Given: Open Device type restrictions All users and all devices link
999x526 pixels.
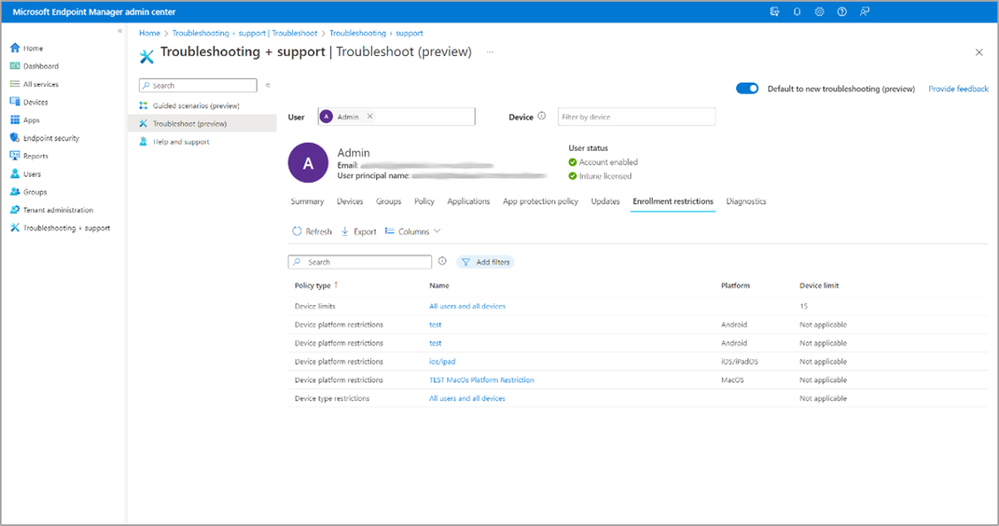Looking at the screenshot, I should 467,398.
